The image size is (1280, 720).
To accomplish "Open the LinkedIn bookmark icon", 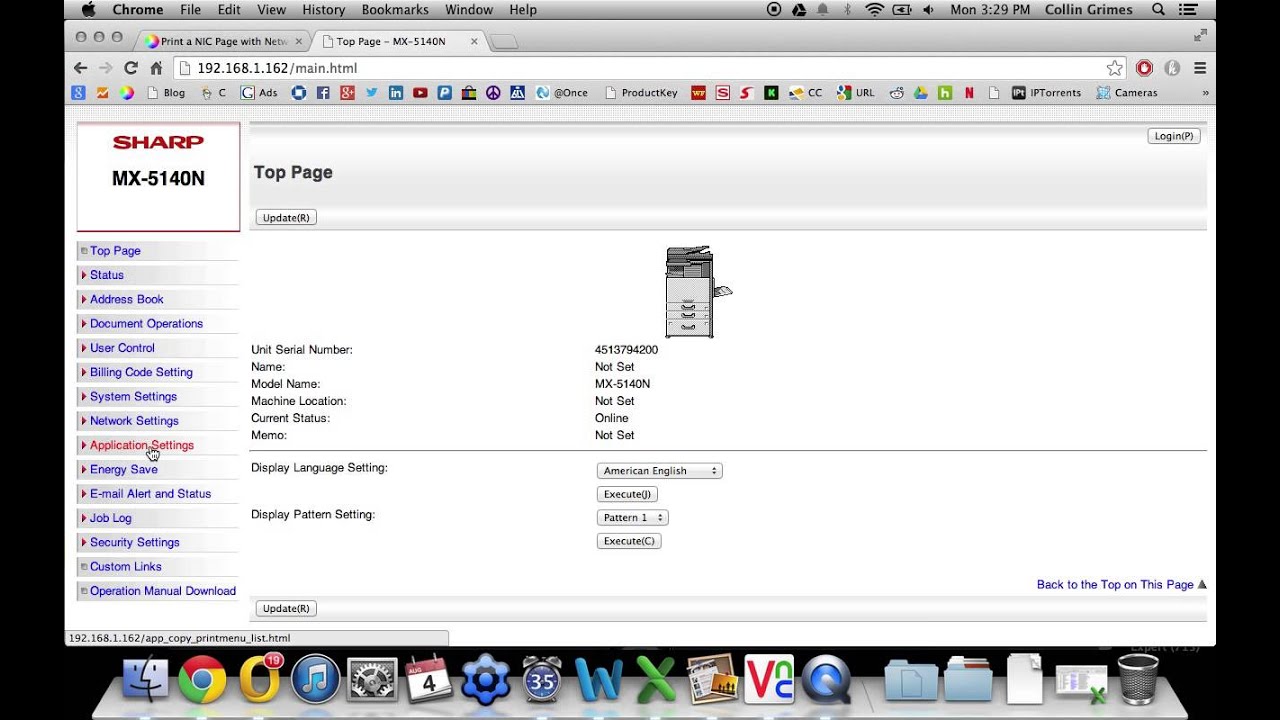I will (x=396, y=92).
